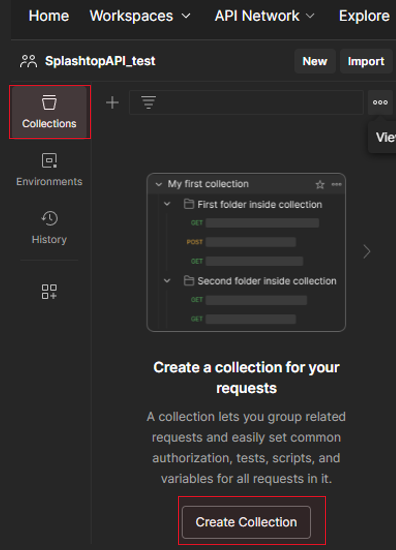The image size is (396, 550).
Task: Open the three-dots view more actions button
Action: click(380, 102)
